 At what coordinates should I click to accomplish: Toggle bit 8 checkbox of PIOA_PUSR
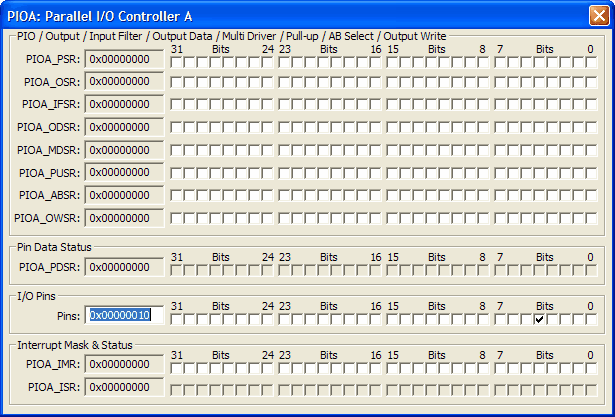[x=483, y=173]
